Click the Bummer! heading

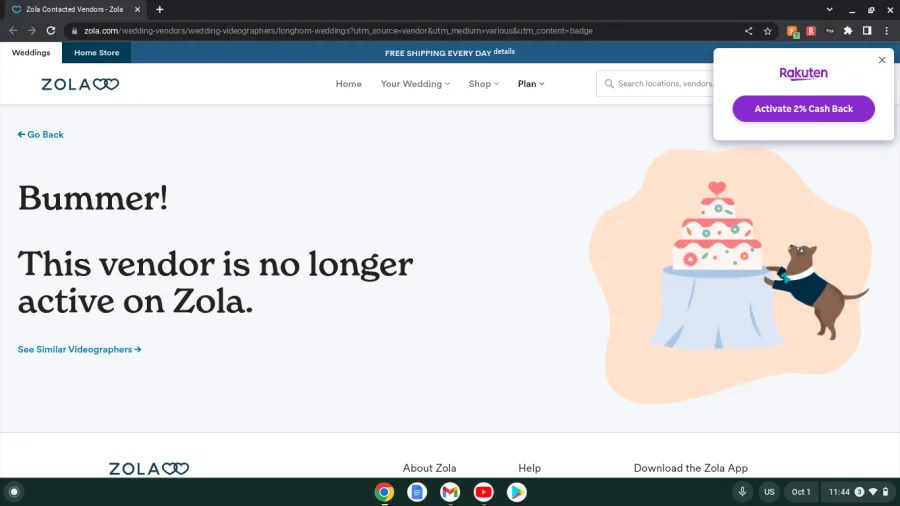(x=93, y=198)
